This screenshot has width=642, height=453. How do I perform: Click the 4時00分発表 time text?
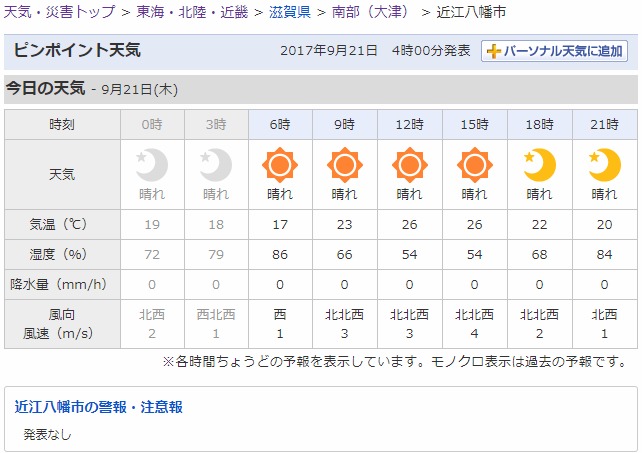[x=431, y=51]
